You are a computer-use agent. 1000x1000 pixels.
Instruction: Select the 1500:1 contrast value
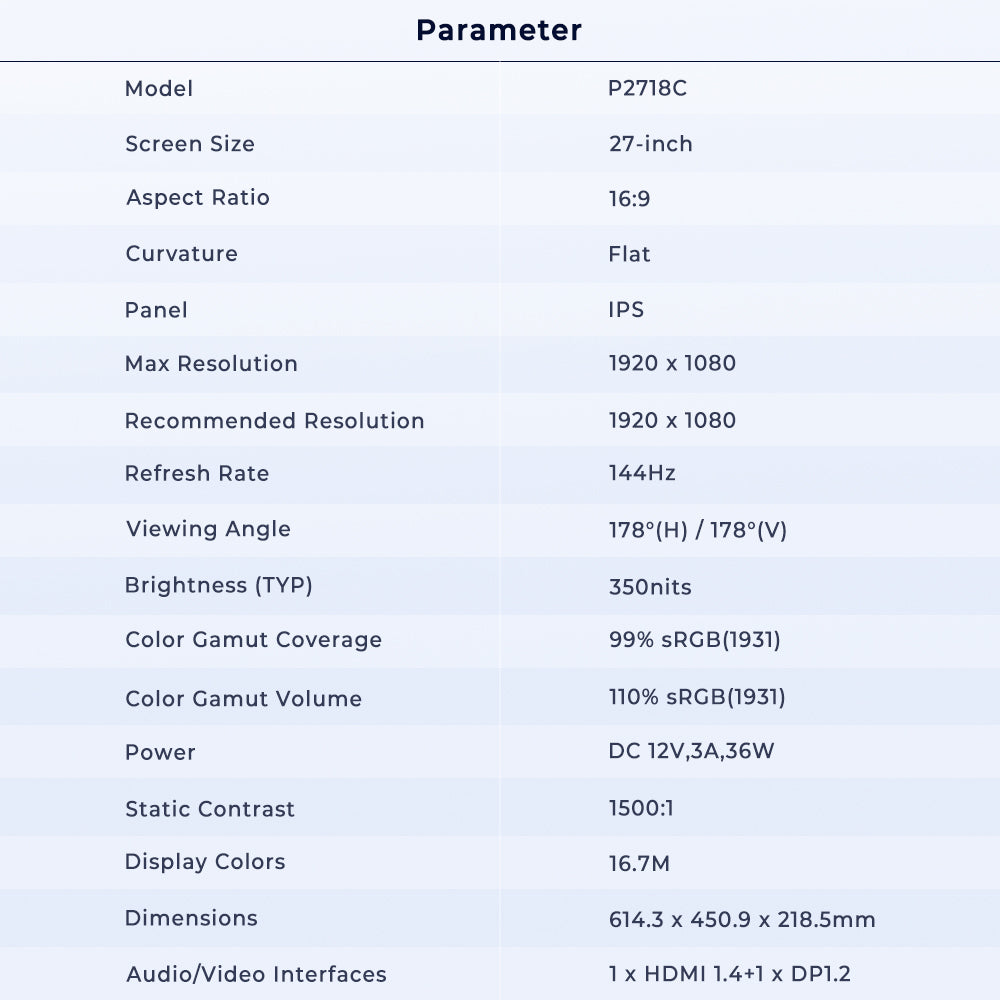[640, 808]
